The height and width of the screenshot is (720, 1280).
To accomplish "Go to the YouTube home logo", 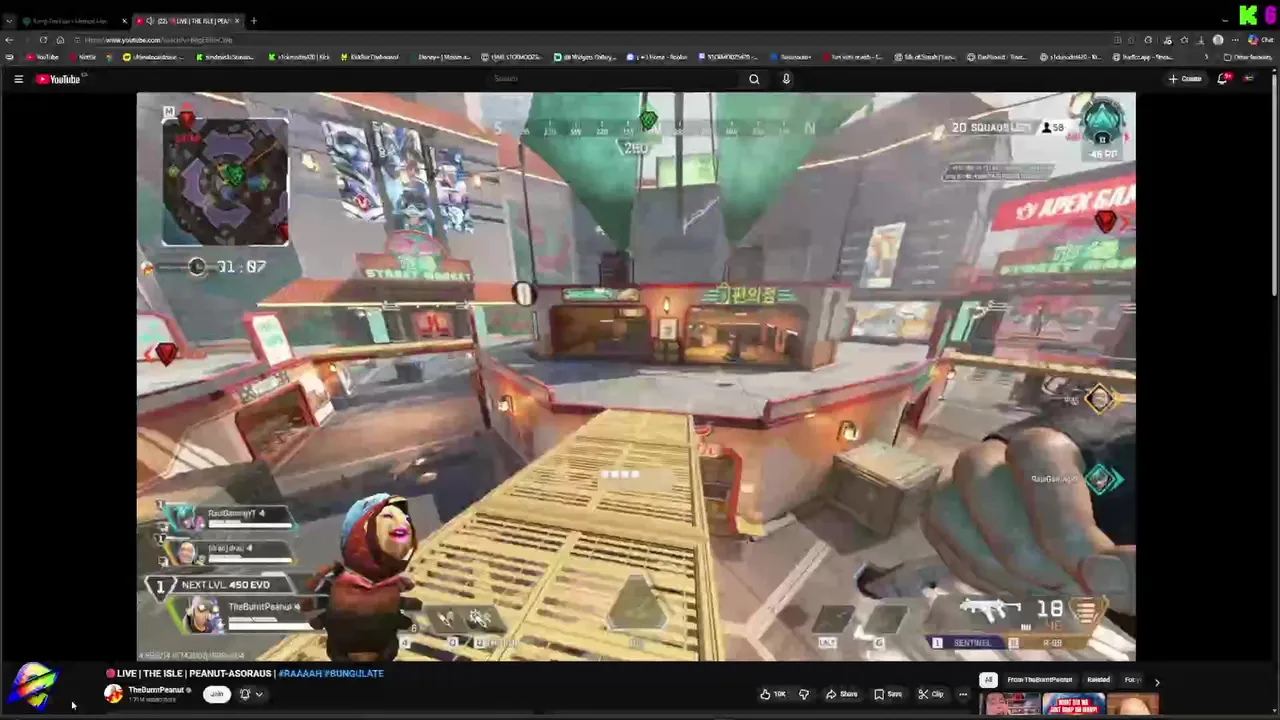I will 58,79.
